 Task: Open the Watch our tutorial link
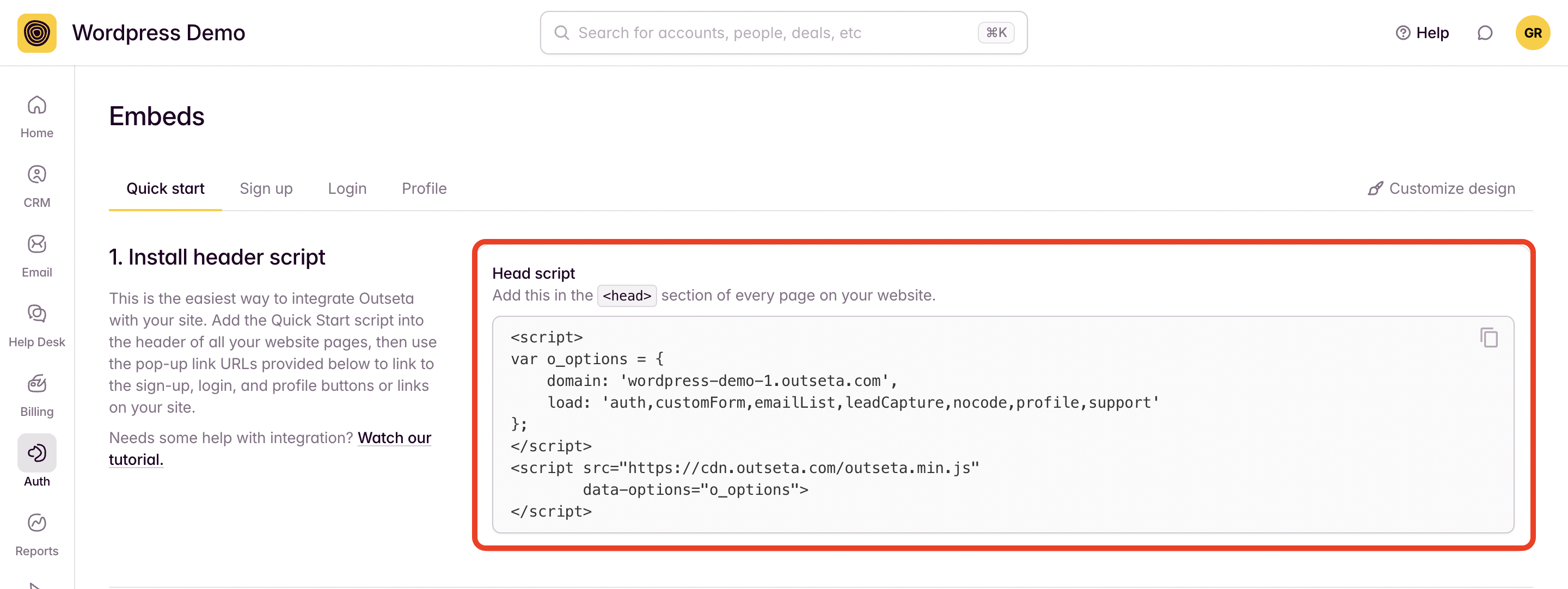[394, 438]
